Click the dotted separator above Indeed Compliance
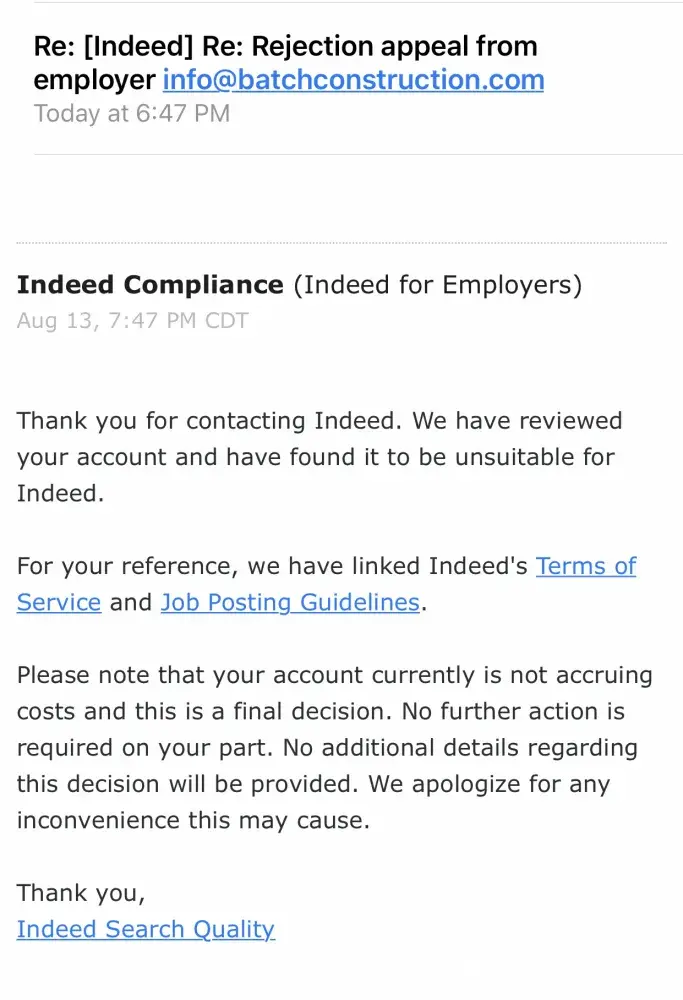This screenshot has width=683, height=1000. (x=341, y=243)
